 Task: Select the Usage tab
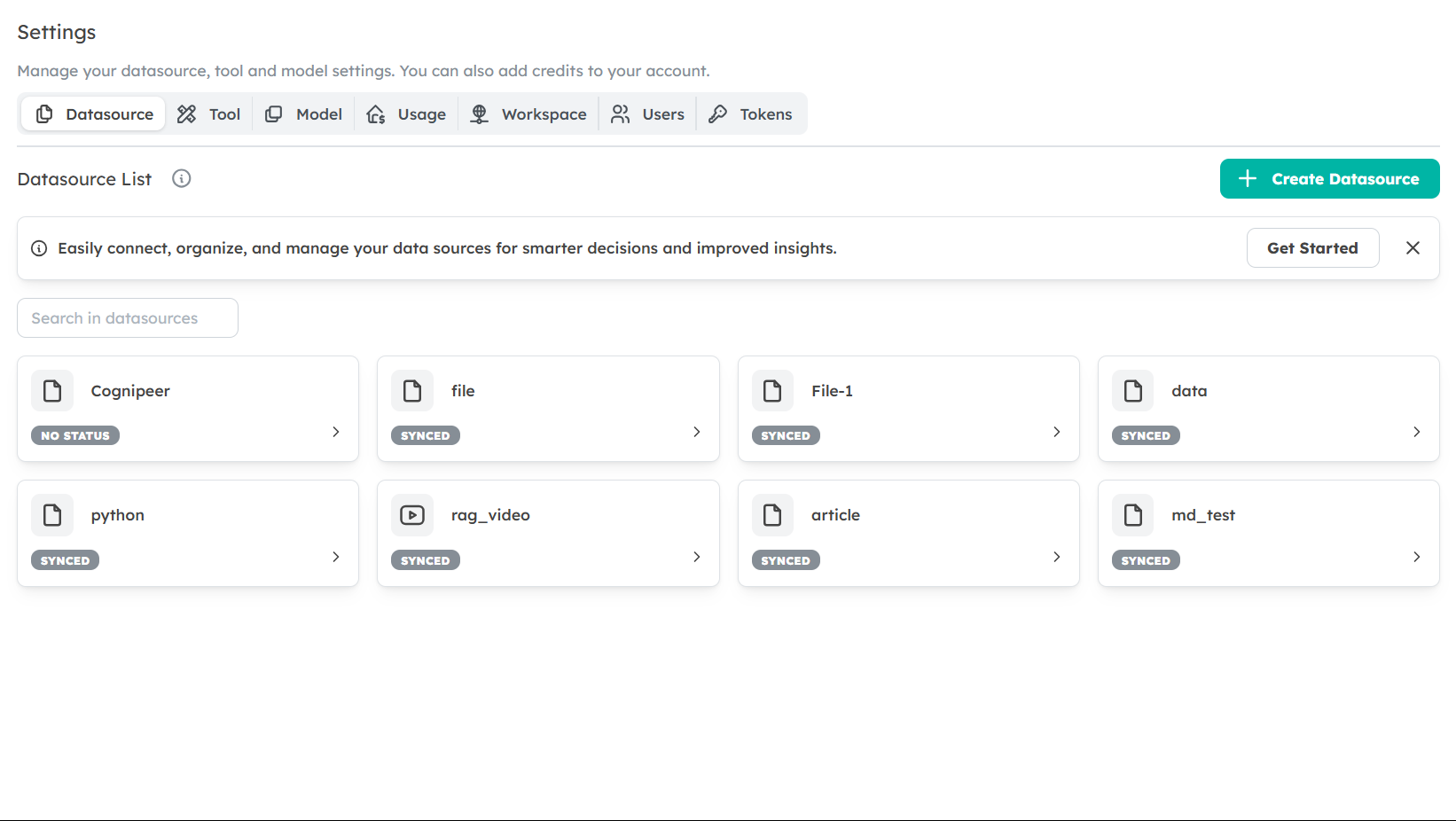pos(407,114)
